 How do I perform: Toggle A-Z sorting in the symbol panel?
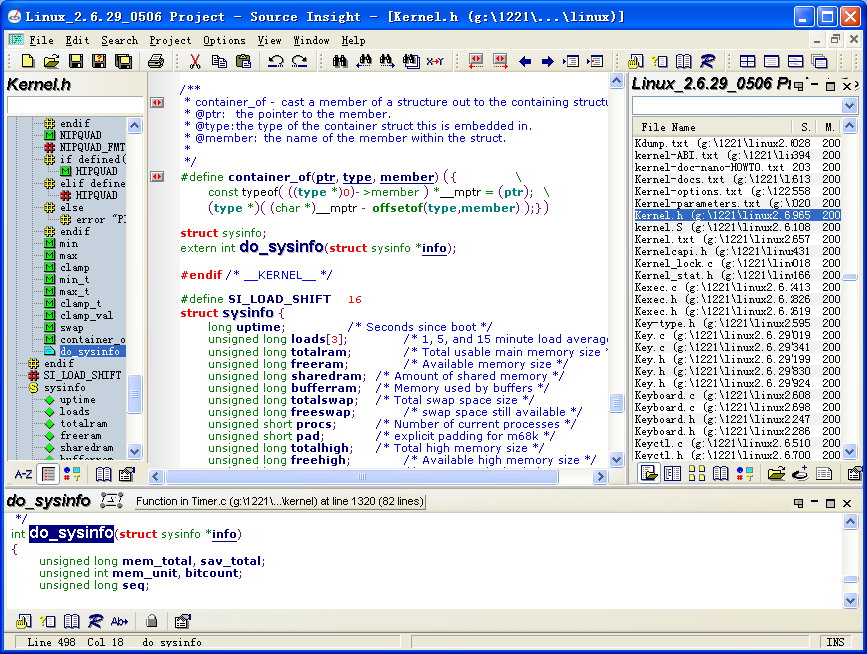click(x=23, y=474)
